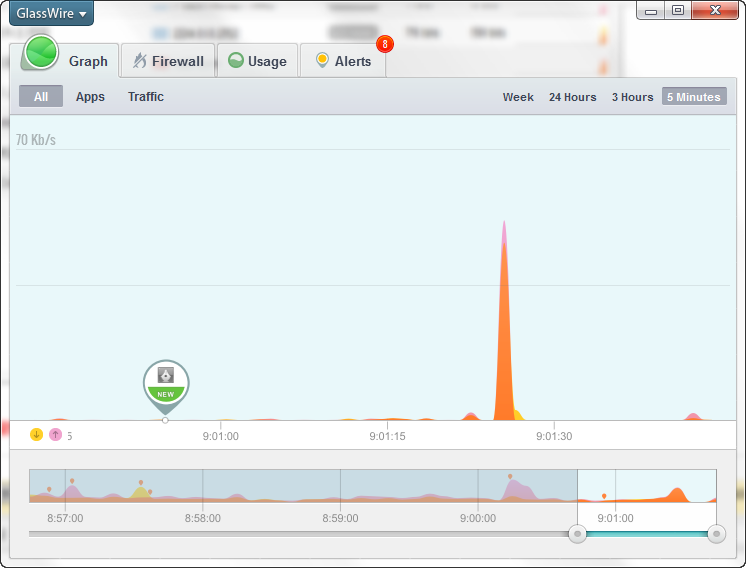
Task: Set time range to 24 Hours
Action: pos(572,97)
